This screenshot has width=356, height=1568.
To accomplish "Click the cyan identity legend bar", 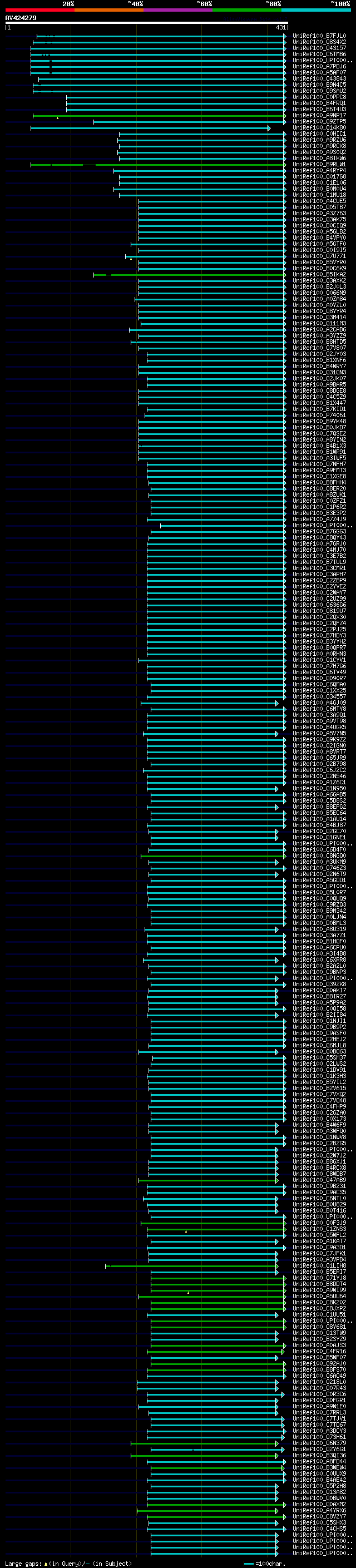I will 317,10.
